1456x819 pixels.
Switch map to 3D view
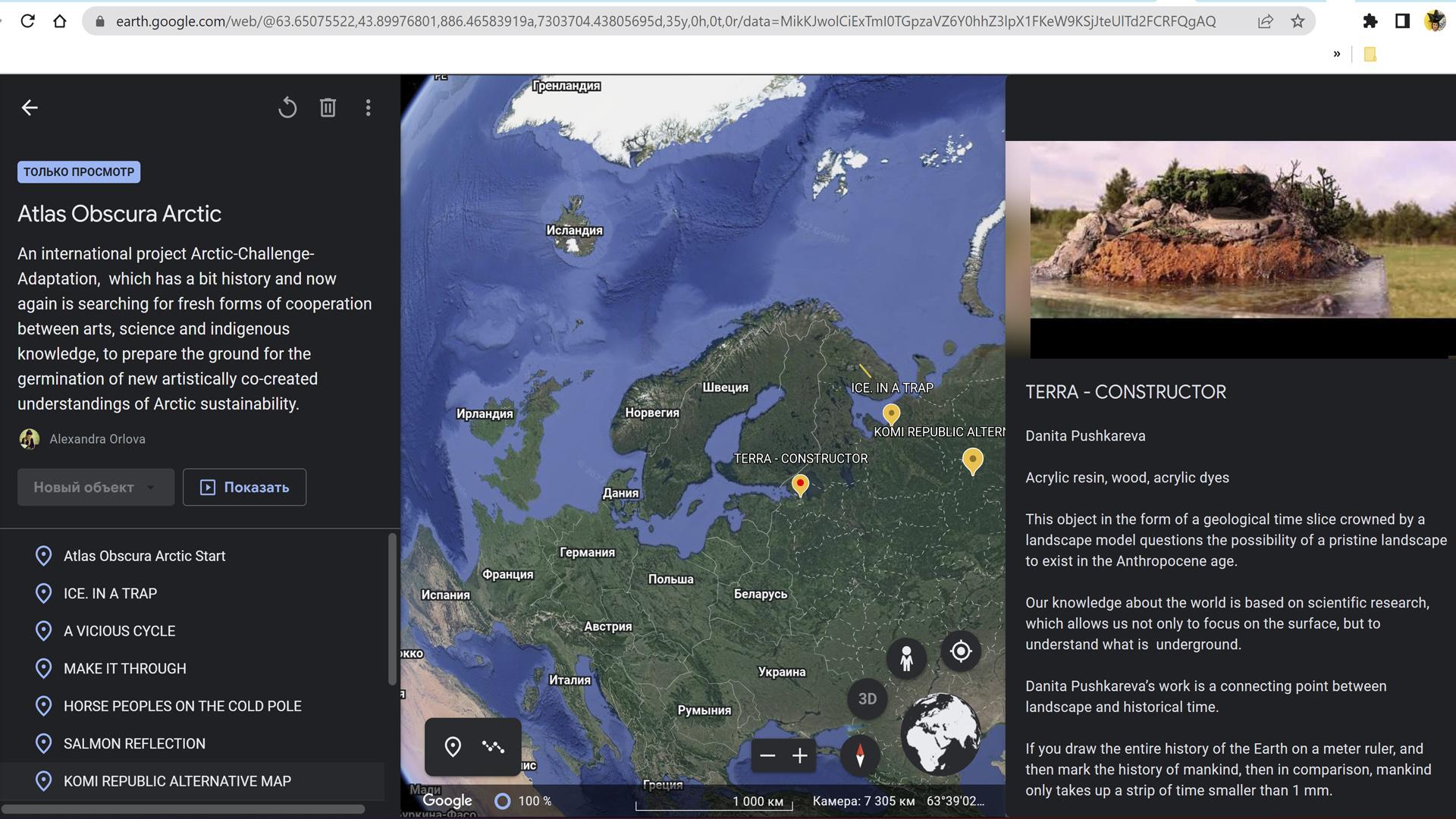[867, 699]
